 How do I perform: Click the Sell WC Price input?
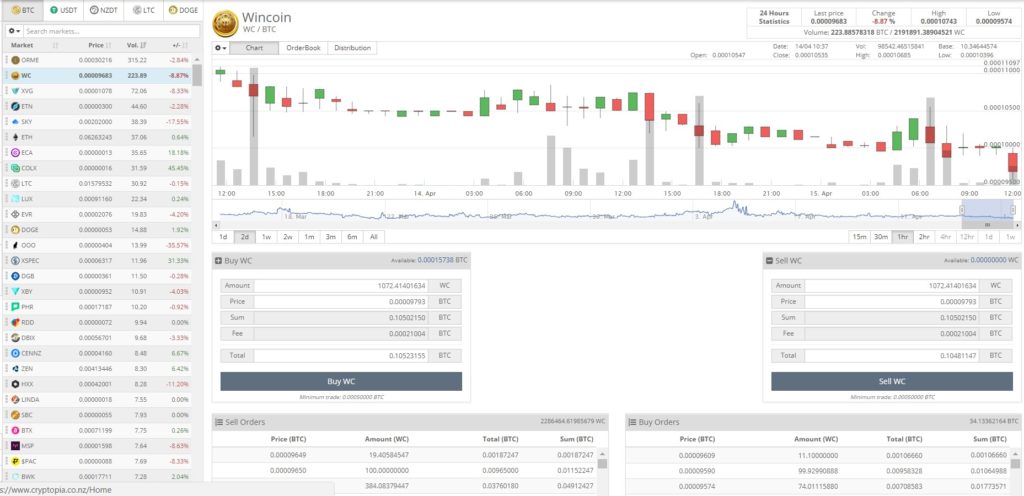pos(893,302)
